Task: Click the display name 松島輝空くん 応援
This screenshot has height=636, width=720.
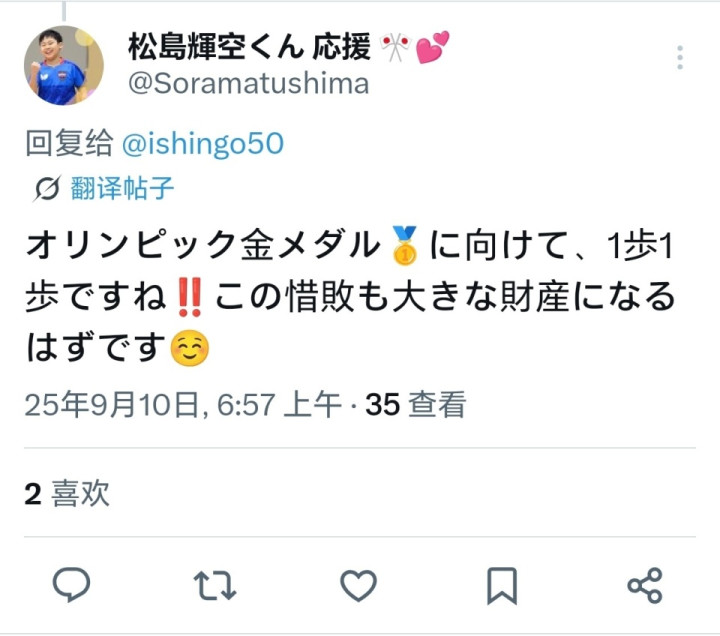Action: pos(250,47)
